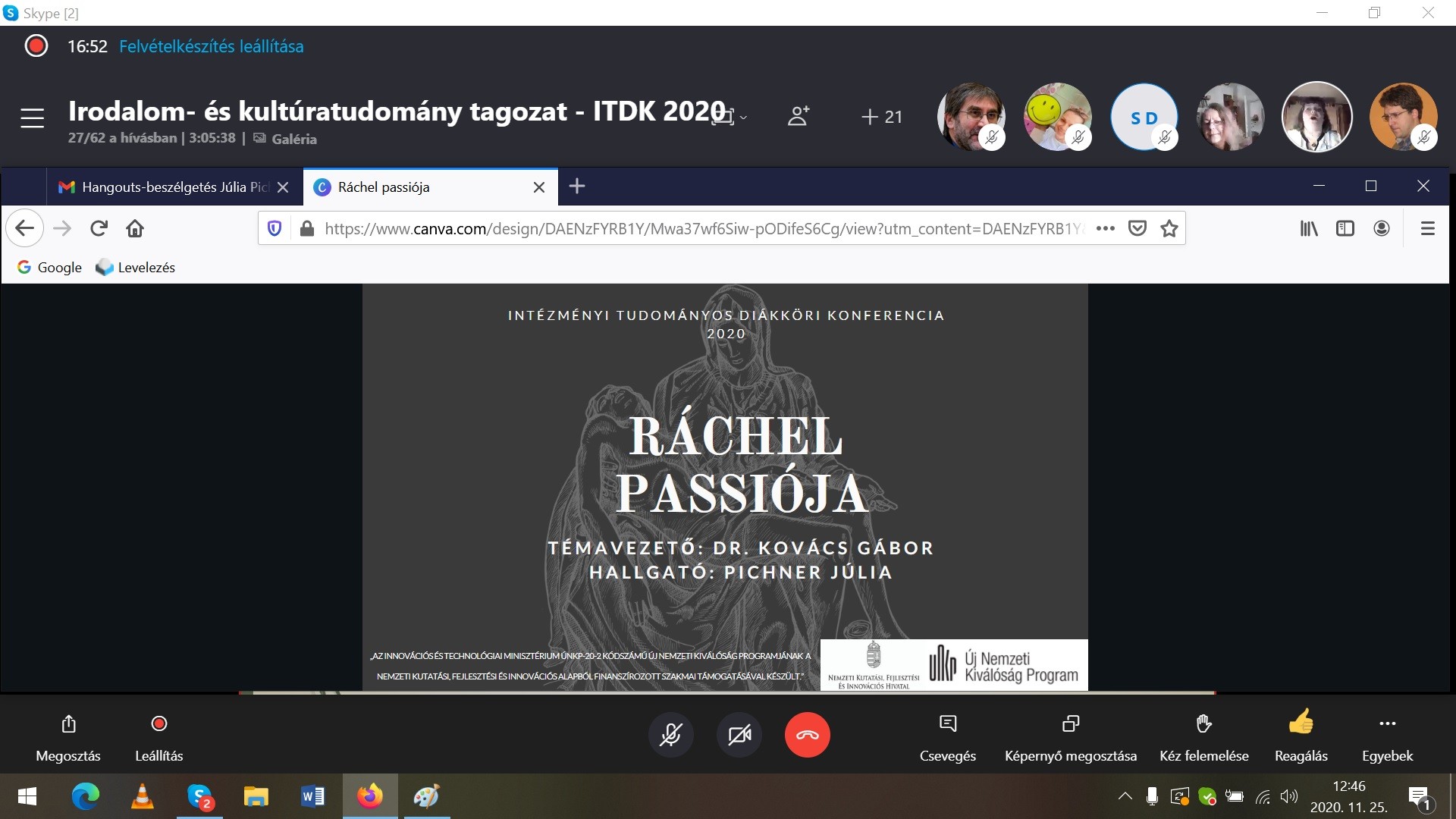Toggle the muted microphone button
The height and width of the screenshot is (819, 1456).
coord(670,735)
